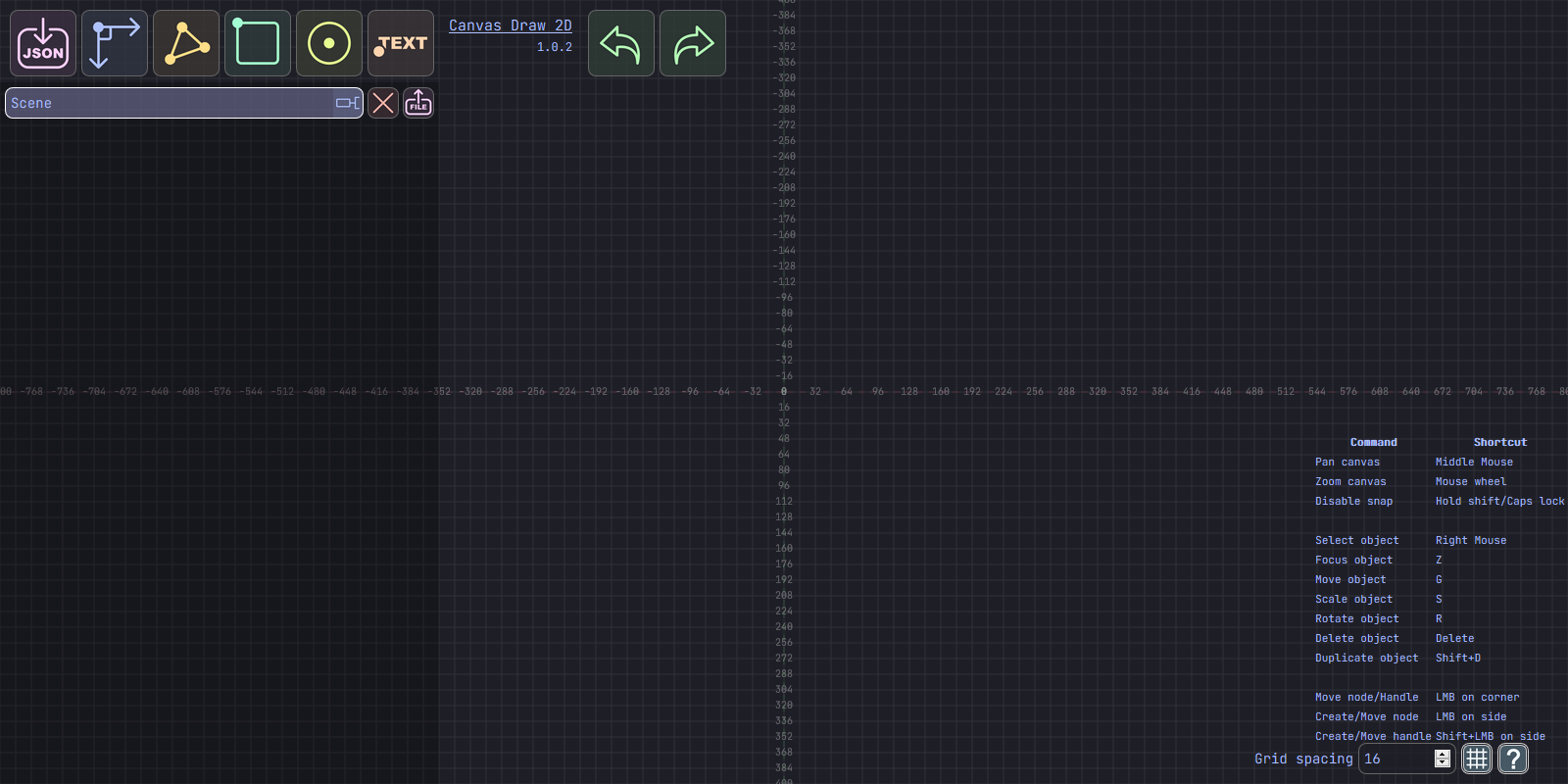Click the 'Focus object' help entry

click(x=1353, y=560)
